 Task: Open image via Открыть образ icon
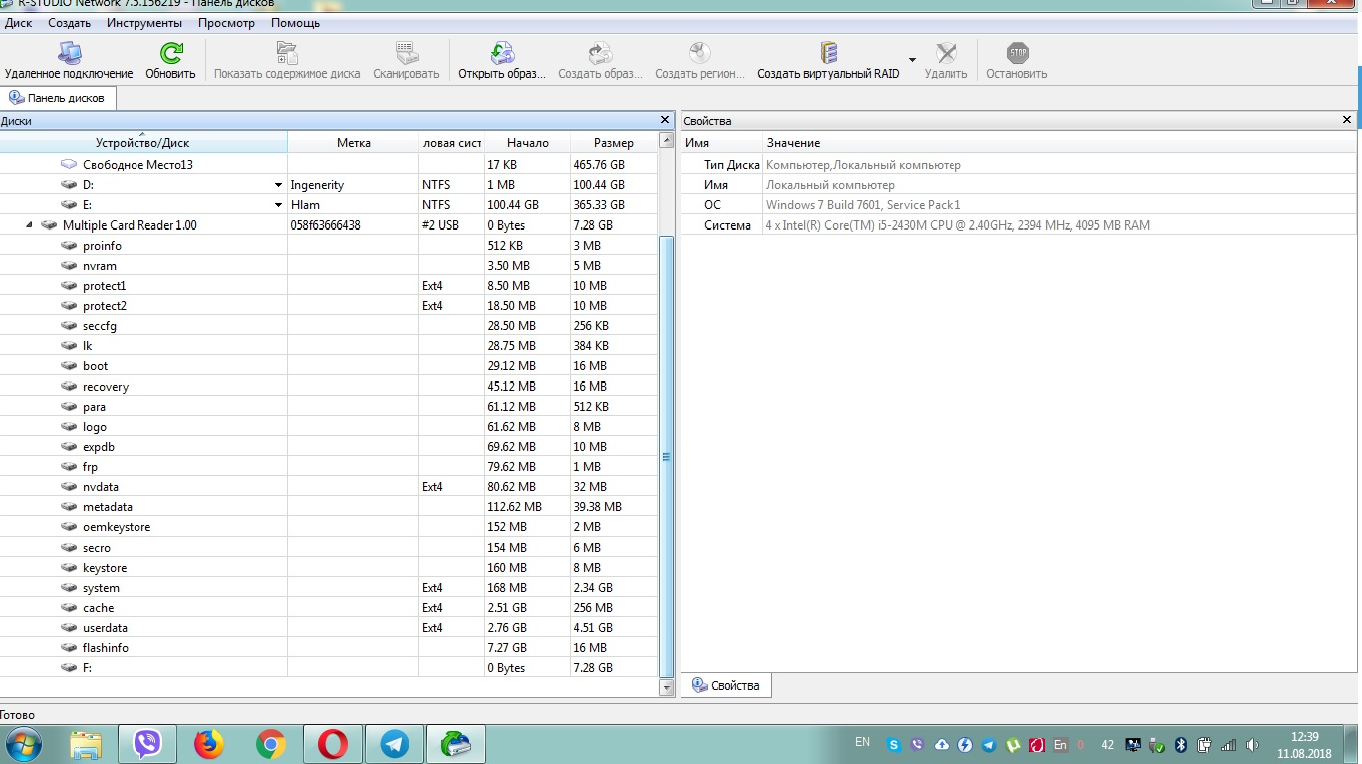pos(502,53)
